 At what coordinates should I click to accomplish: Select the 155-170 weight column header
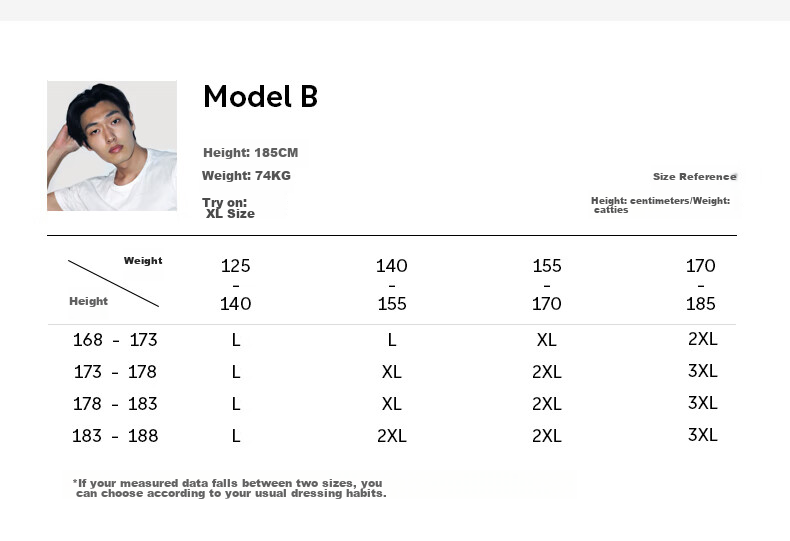point(547,285)
